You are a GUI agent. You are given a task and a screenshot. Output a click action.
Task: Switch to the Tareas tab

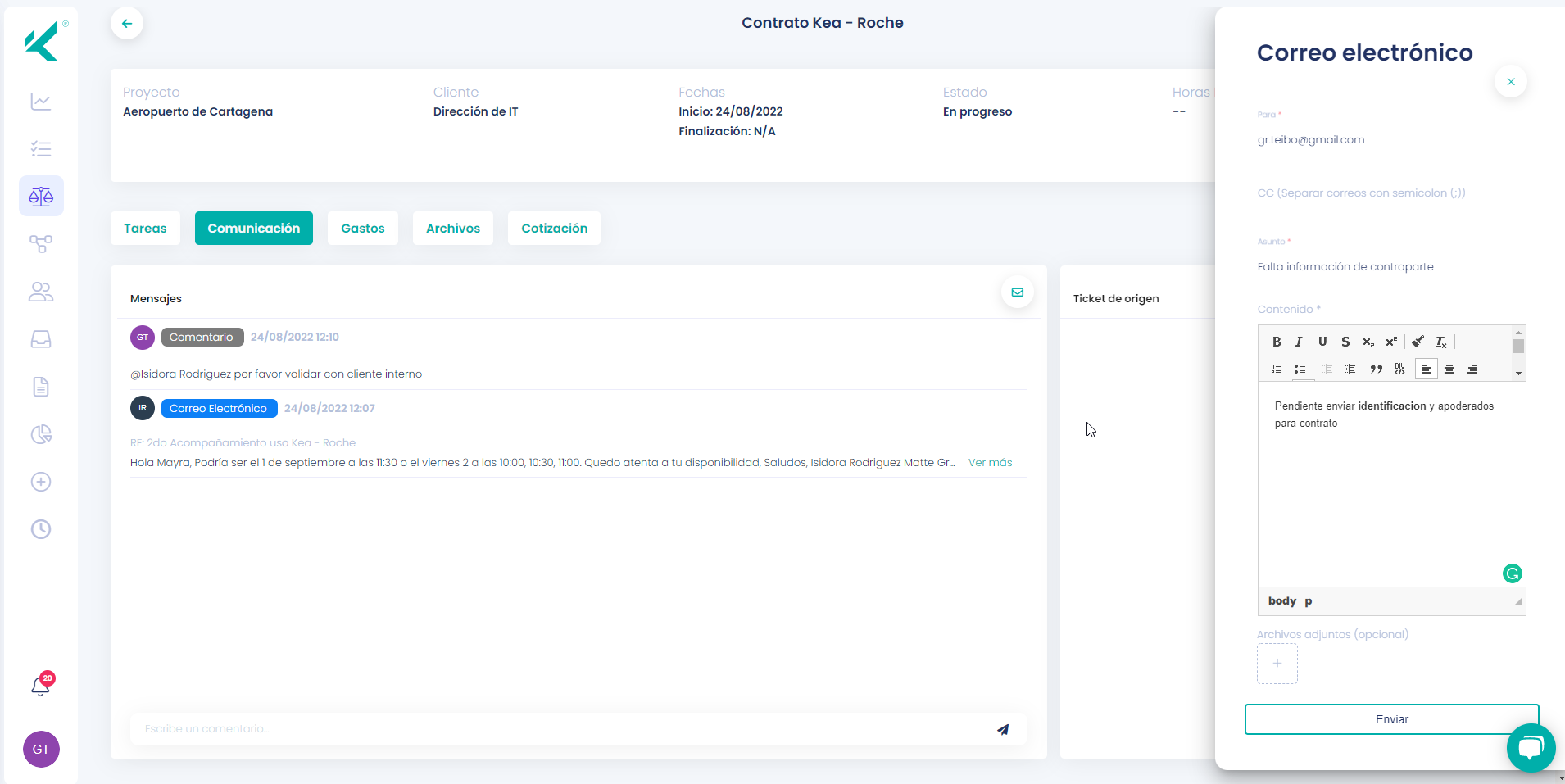(x=145, y=228)
